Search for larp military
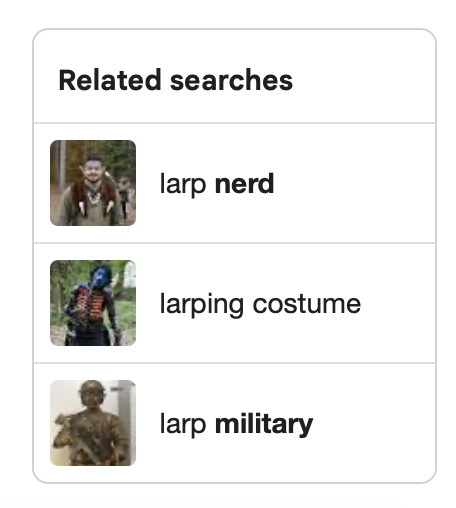 point(236,424)
